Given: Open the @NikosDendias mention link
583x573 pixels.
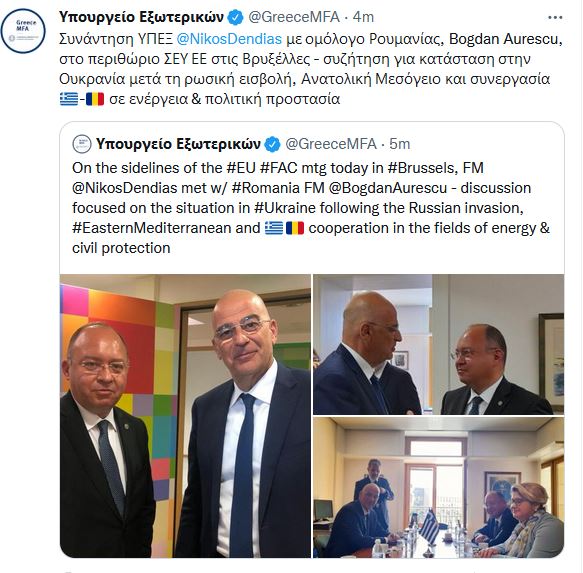Looking at the screenshot, I should (x=229, y=39).
